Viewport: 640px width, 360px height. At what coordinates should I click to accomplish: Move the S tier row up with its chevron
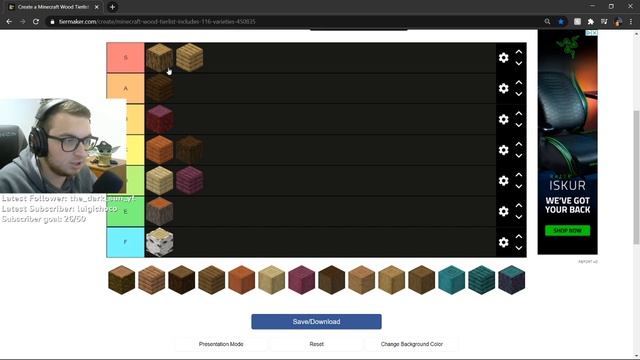(519, 52)
